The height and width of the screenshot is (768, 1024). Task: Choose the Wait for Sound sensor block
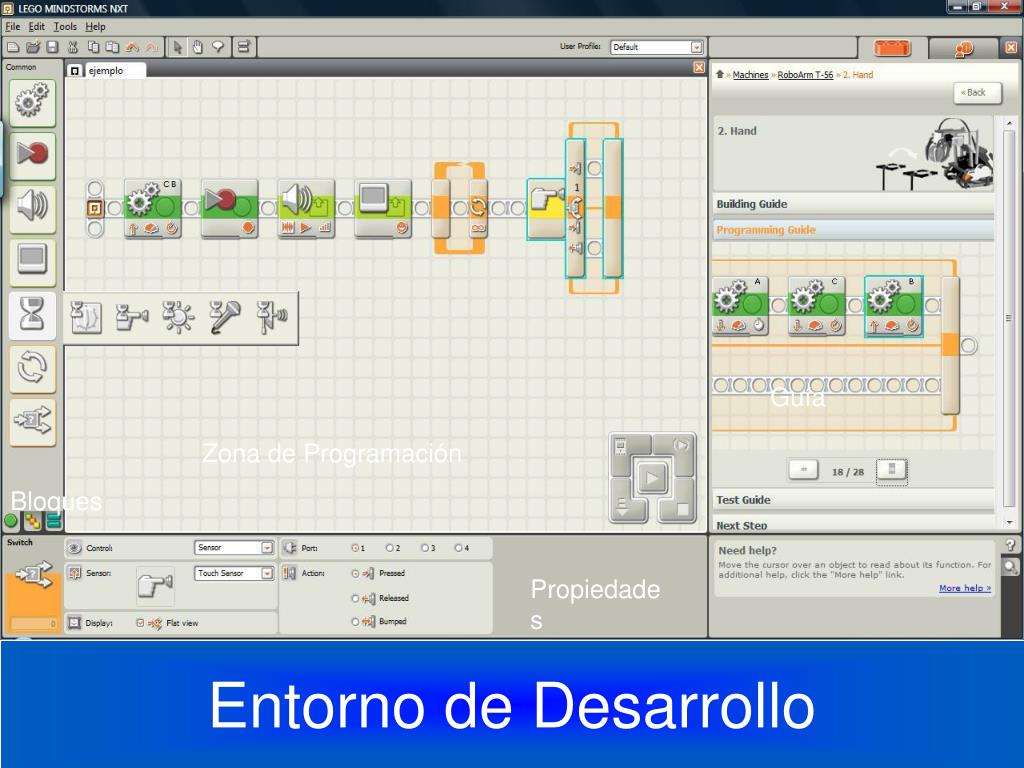pyautogui.click(x=225, y=317)
